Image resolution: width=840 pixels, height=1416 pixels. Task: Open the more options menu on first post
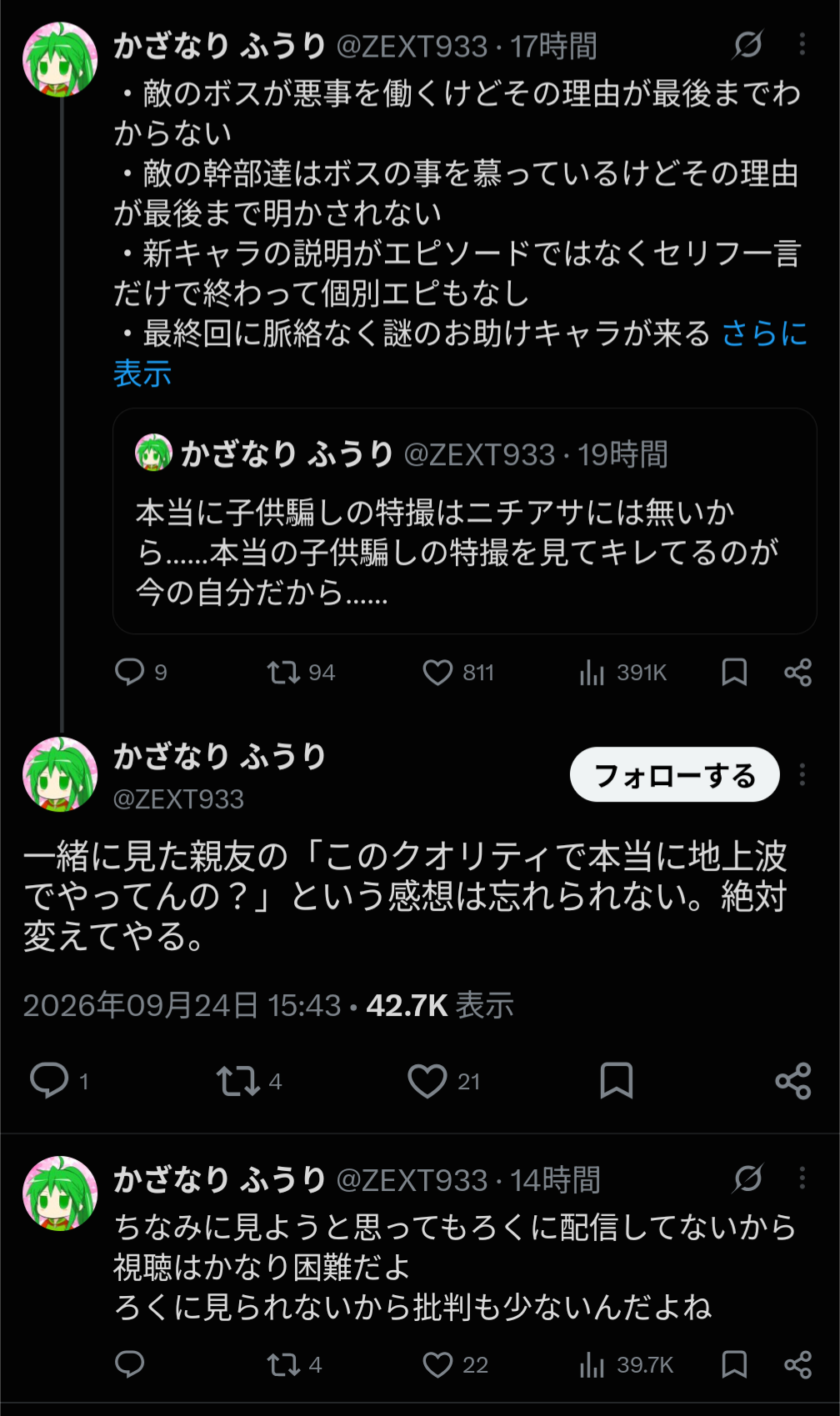click(x=802, y=44)
